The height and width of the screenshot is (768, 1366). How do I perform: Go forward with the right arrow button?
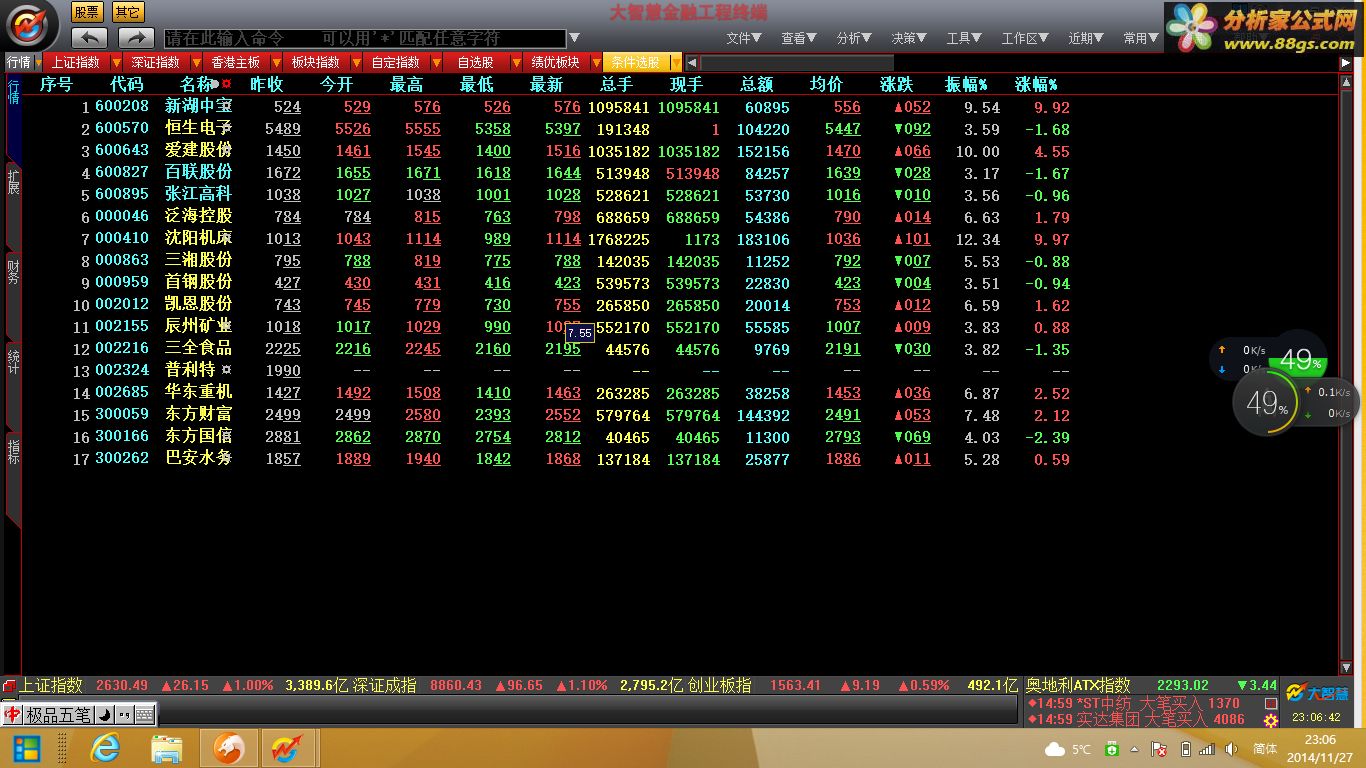click(x=136, y=38)
